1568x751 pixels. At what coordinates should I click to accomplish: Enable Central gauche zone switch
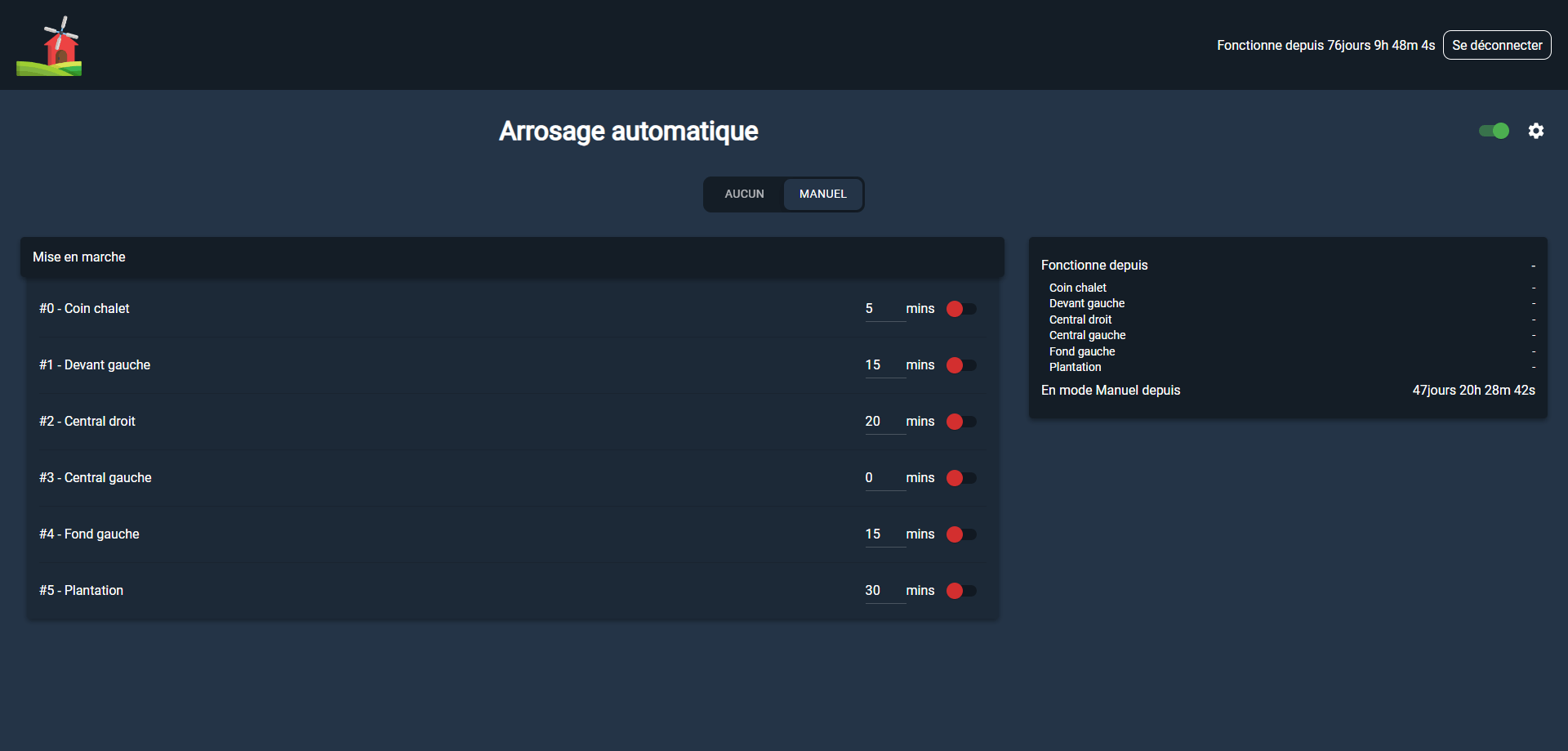point(961,478)
